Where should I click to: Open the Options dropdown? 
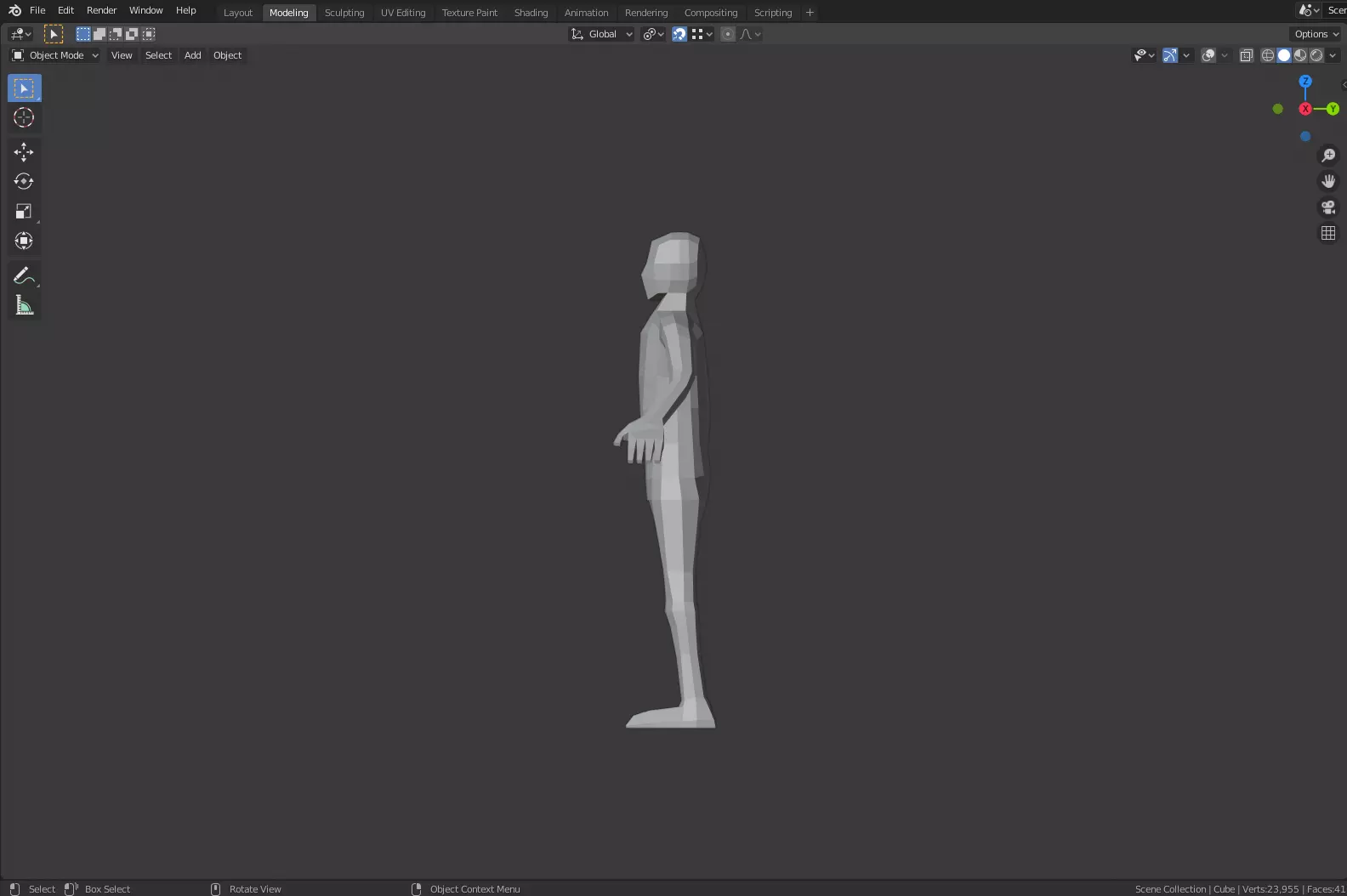tap(1316, 34)
